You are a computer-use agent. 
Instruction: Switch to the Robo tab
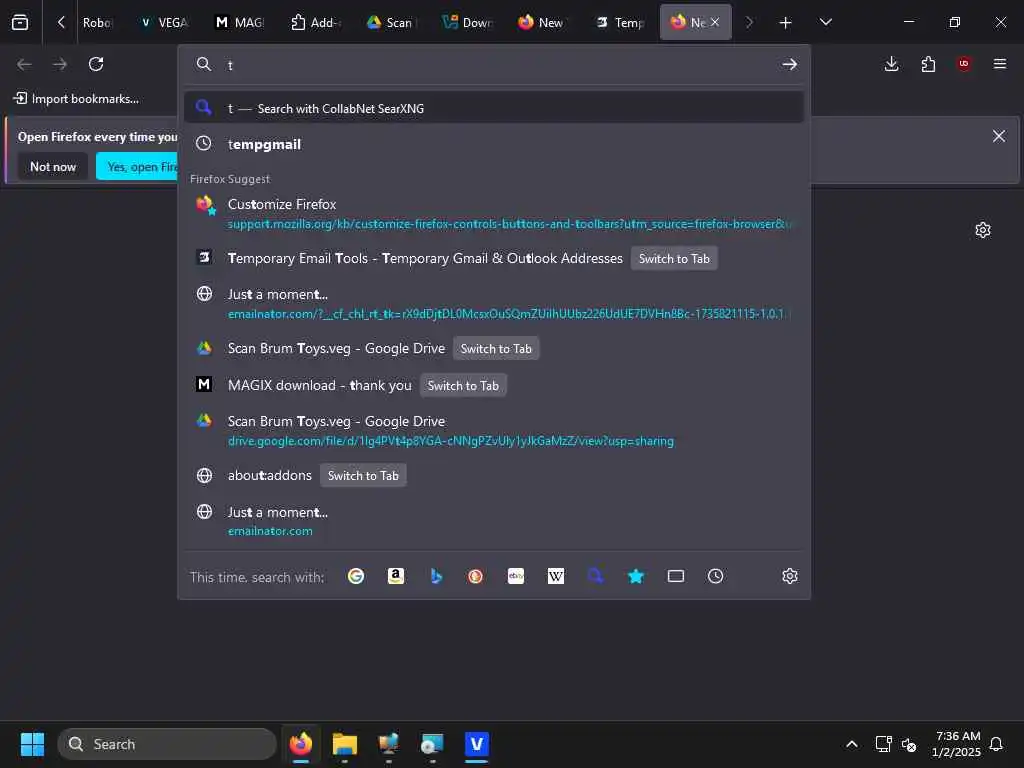pyautogui.click(x=97, y=22)
